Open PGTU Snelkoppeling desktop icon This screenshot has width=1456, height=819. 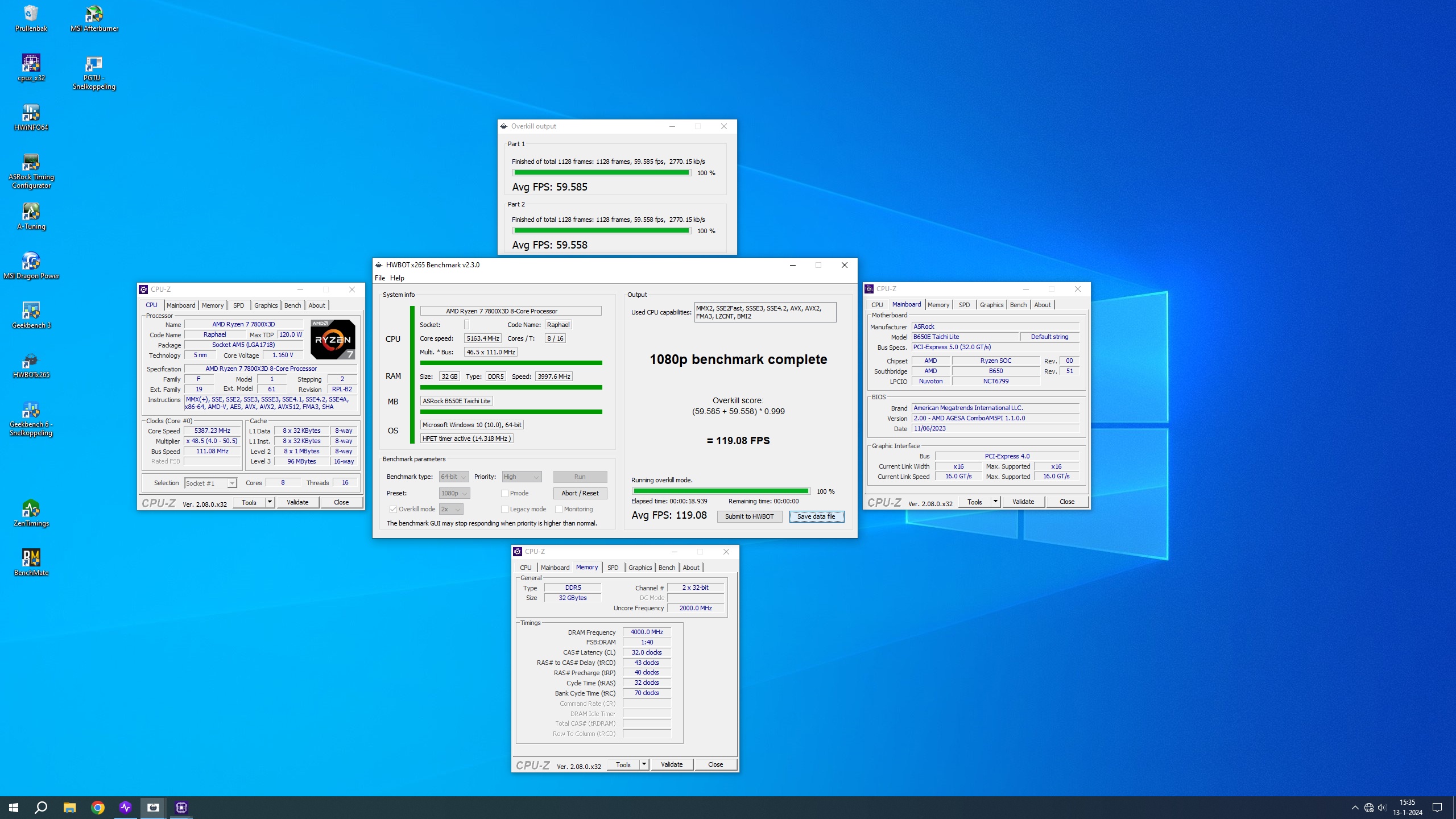click(94, 72)
